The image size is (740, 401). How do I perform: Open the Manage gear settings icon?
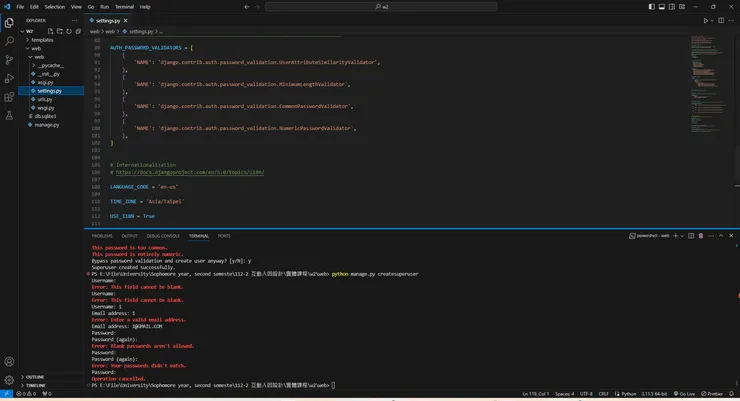coord(10,380)
